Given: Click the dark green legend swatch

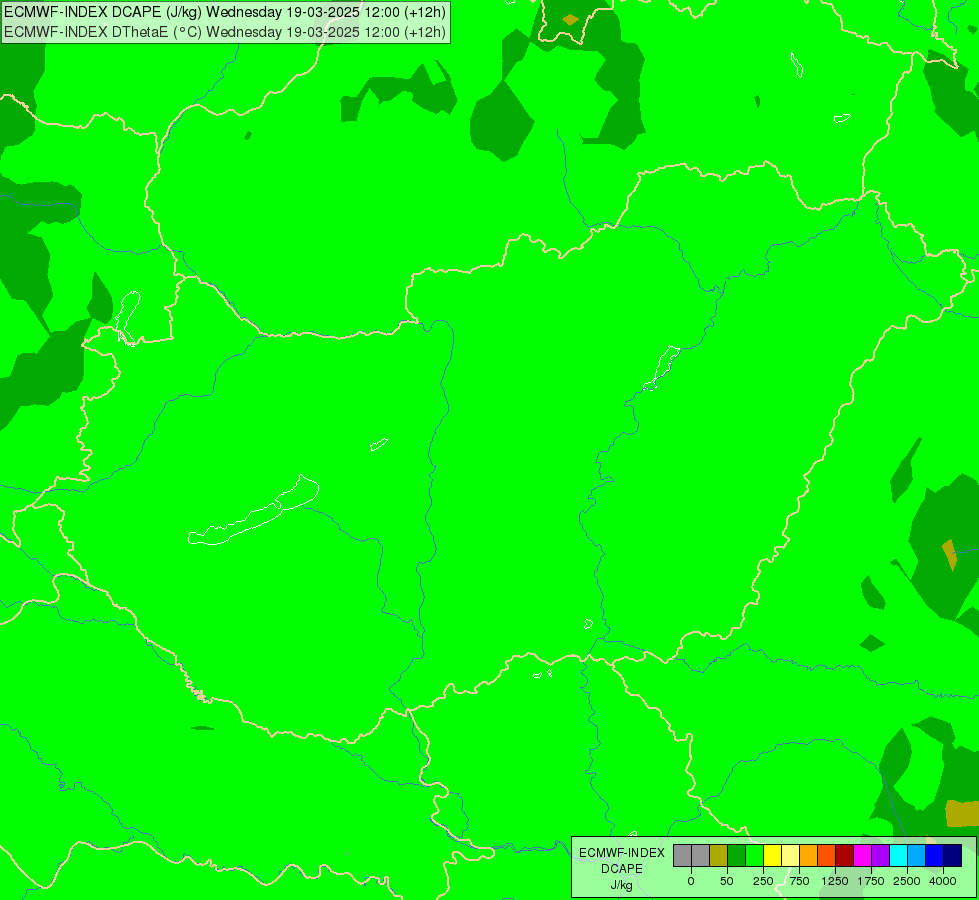Looking at the screenshot, I should [x=737, y=856].
